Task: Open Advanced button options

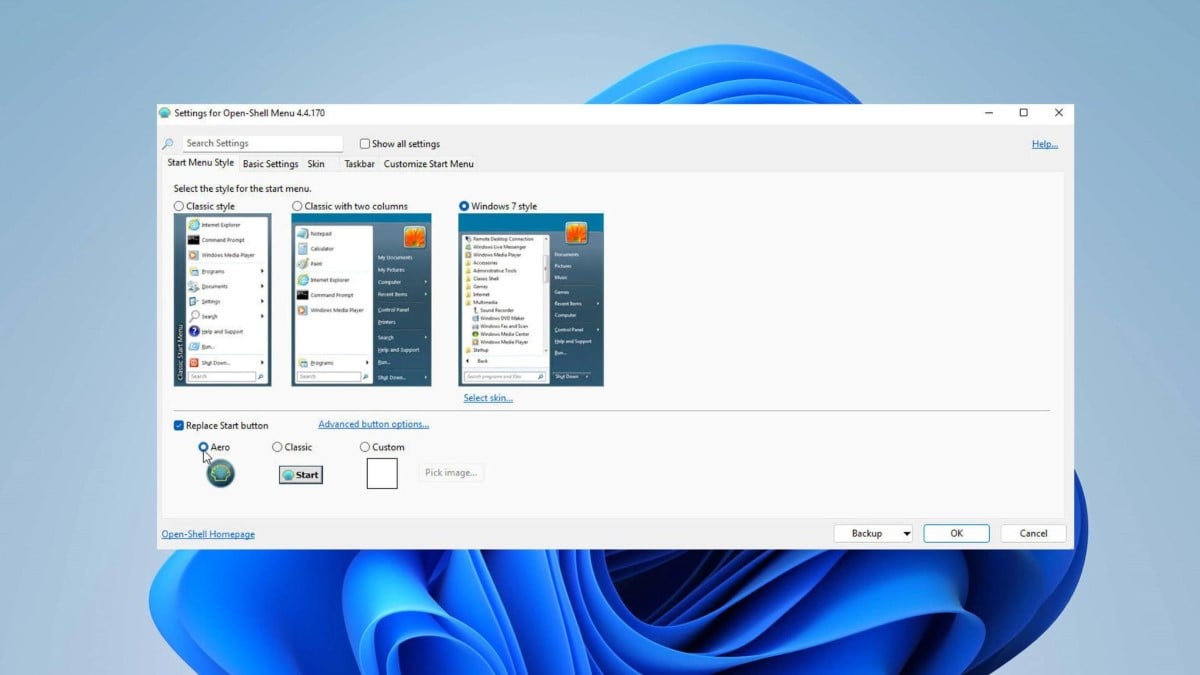Action: pyautogui.click(x=372, y=424)
